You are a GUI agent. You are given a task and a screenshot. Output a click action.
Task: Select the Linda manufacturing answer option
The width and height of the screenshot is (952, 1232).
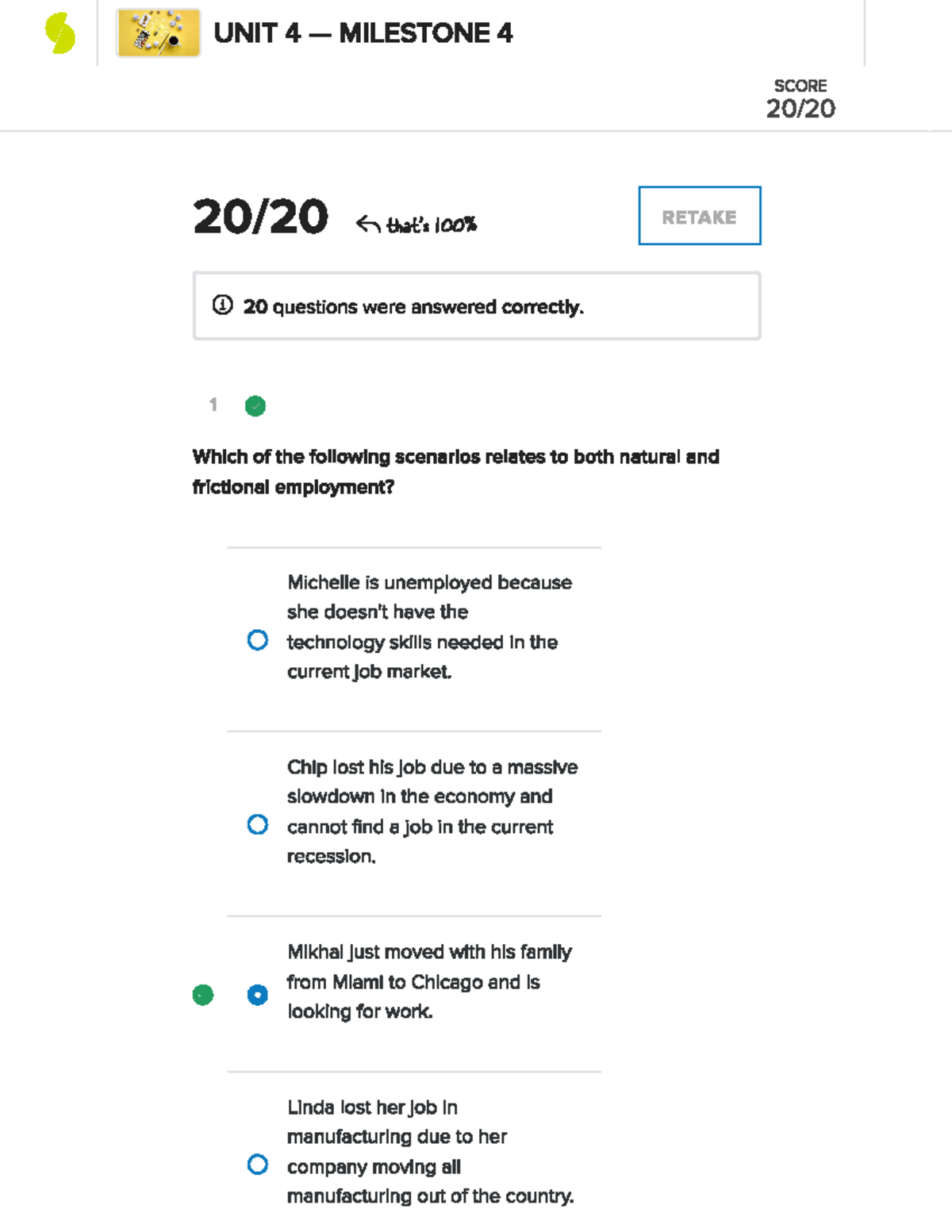pyautogui.click(x=257, y=1164)
